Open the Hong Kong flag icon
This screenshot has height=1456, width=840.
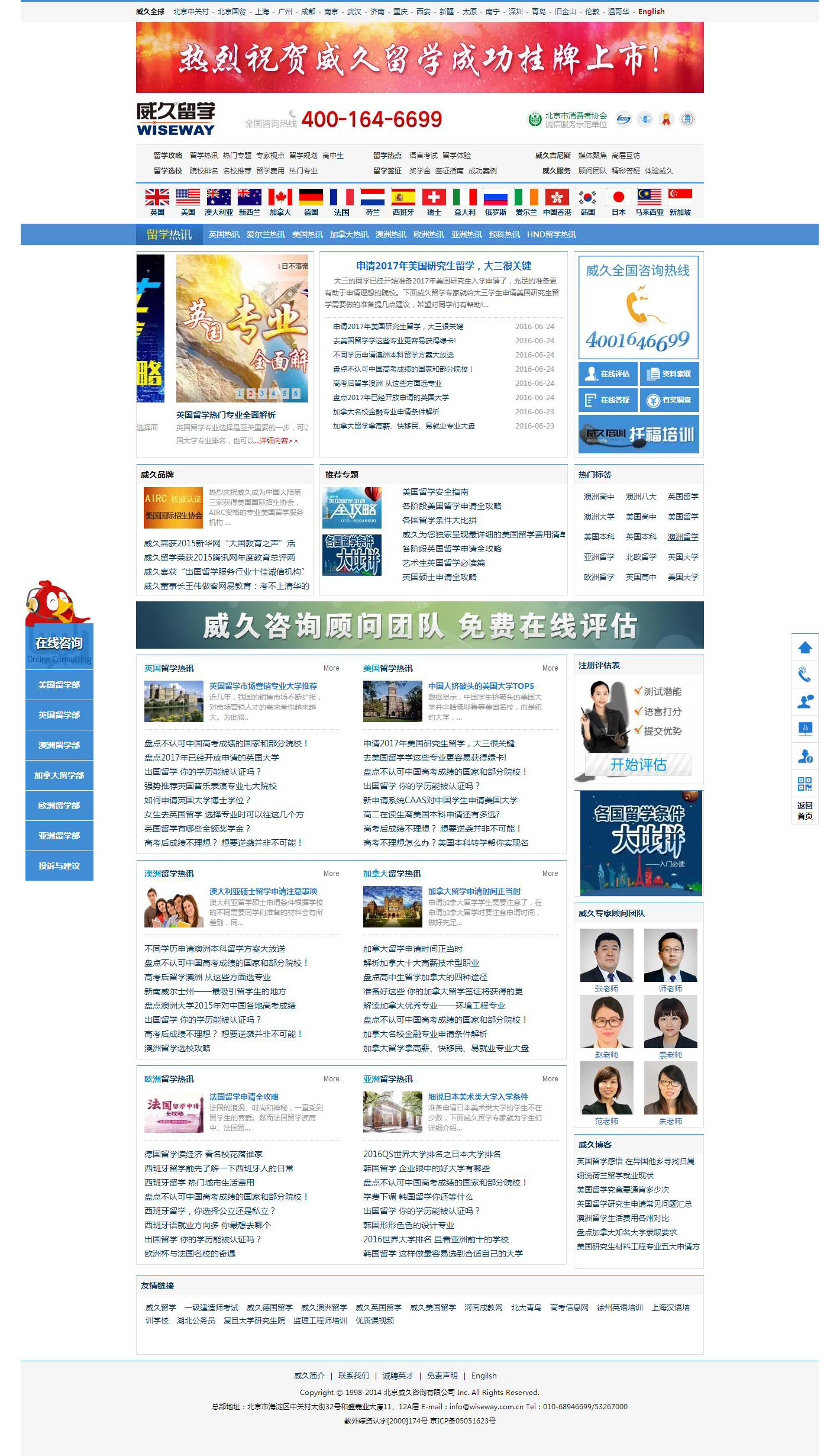click(x=557, y=197)
